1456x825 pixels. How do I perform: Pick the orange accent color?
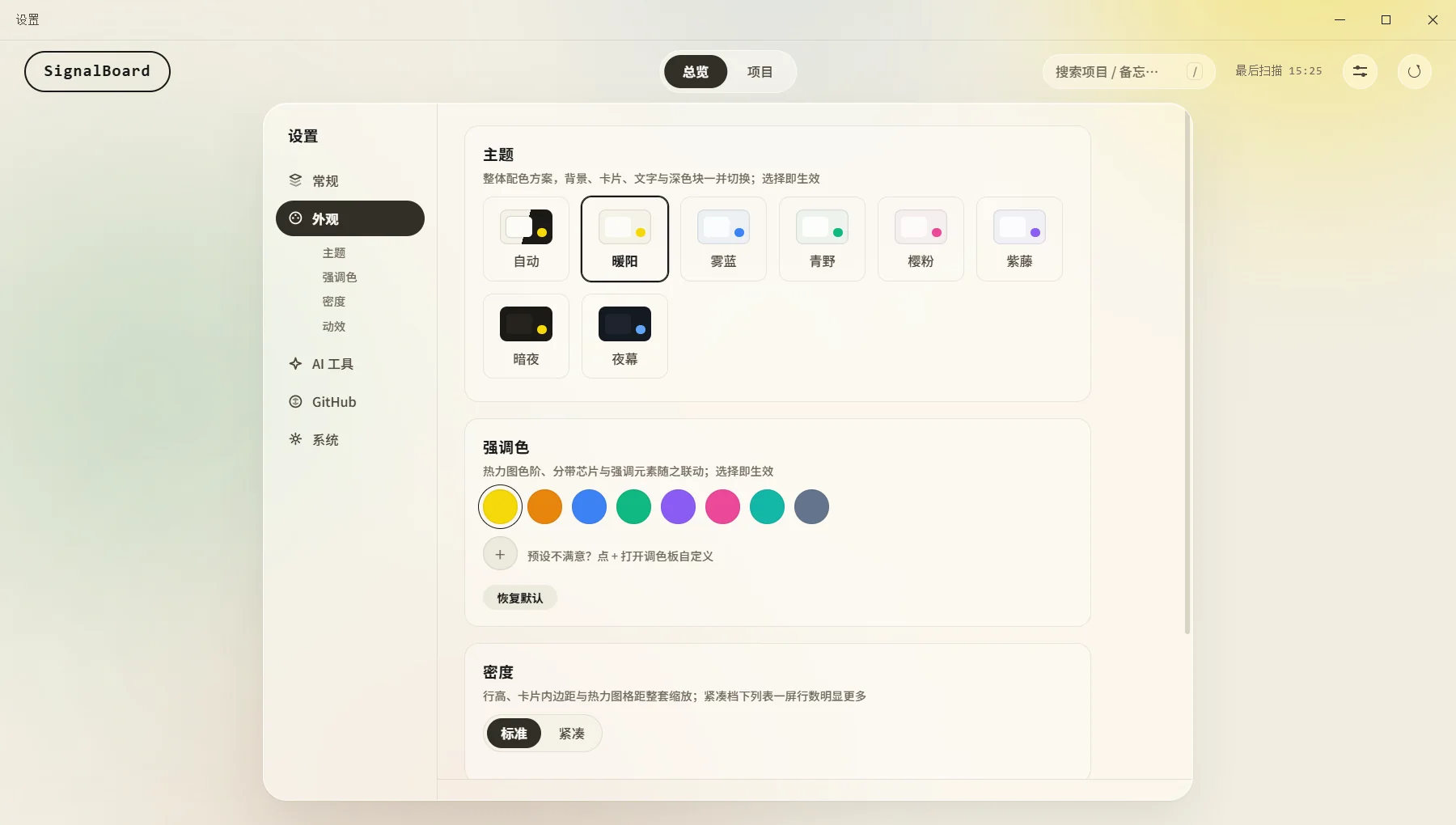545,507
